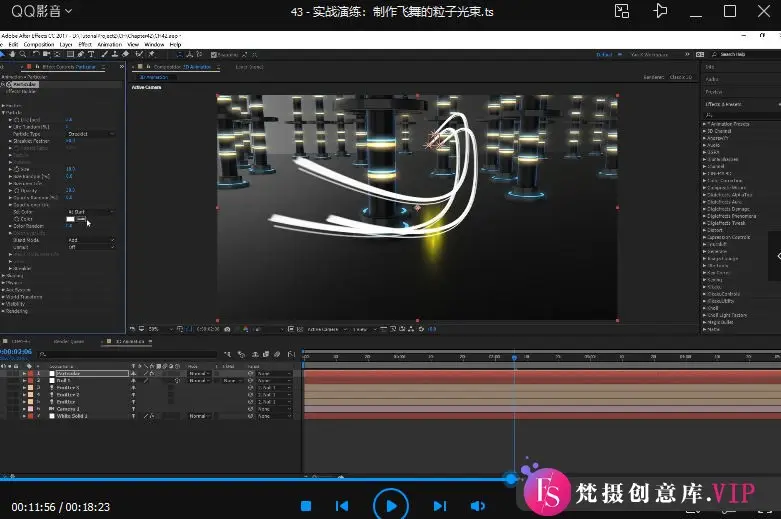781x519 pixels.
Task: Select the Rectangle shape tool
Action: click(x=70, y=54)
